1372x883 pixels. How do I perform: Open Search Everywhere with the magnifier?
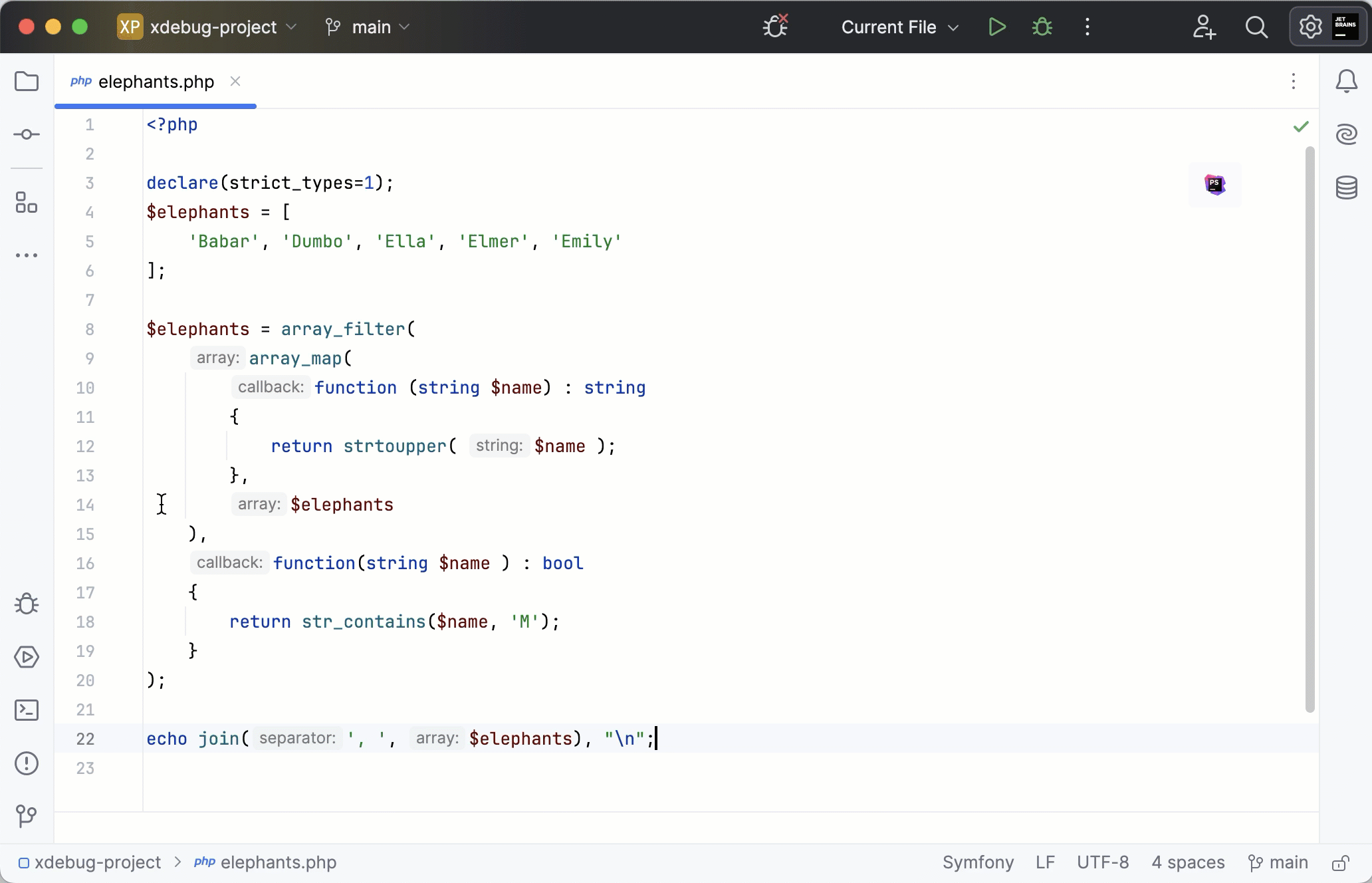click(x=1256, y=27)
